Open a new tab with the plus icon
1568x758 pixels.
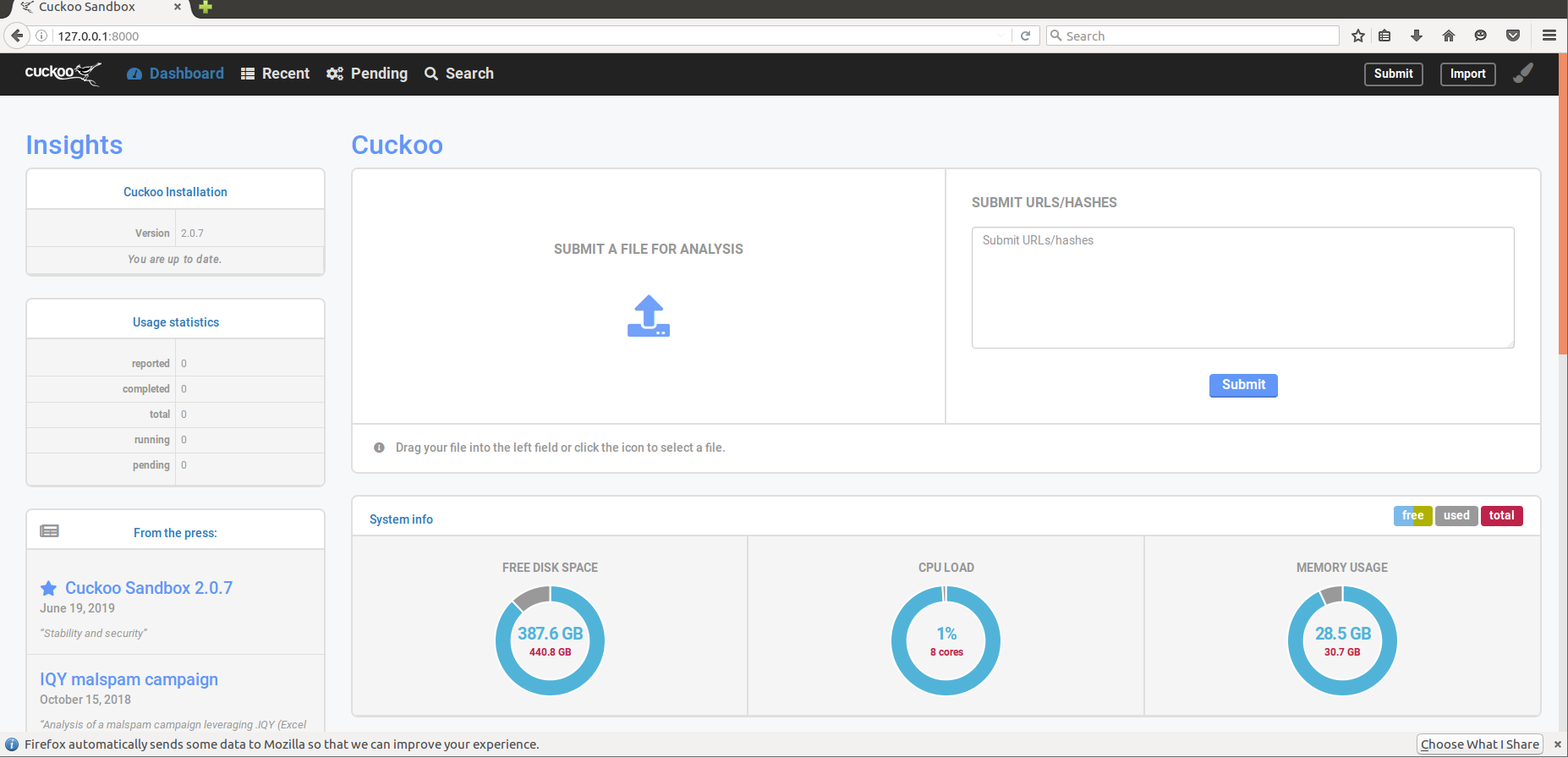click(205, 8)
